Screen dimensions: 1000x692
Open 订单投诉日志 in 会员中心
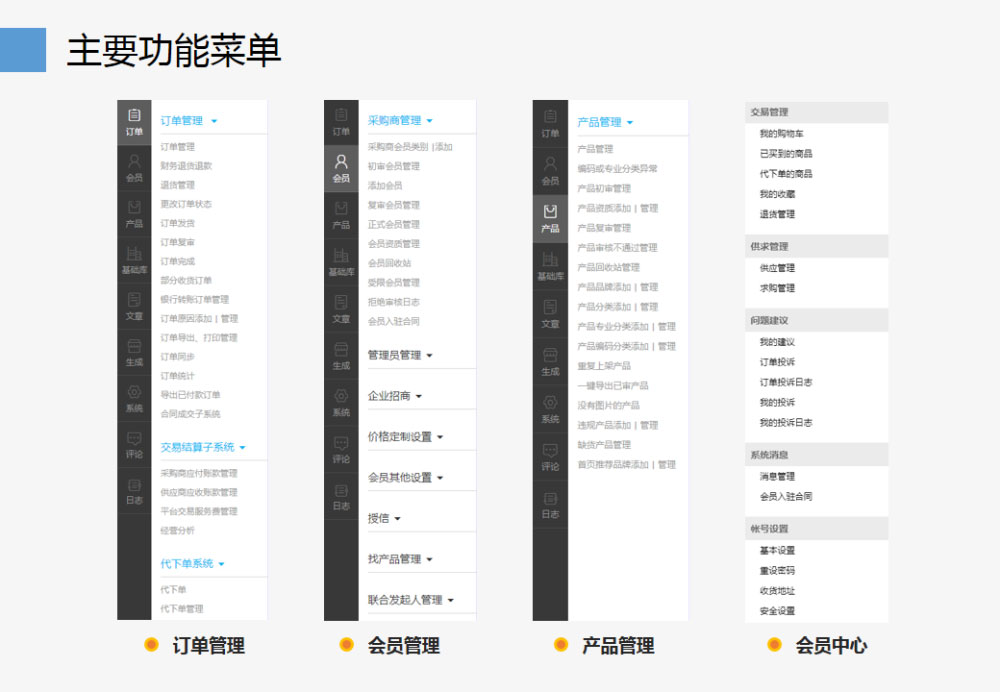786,383
